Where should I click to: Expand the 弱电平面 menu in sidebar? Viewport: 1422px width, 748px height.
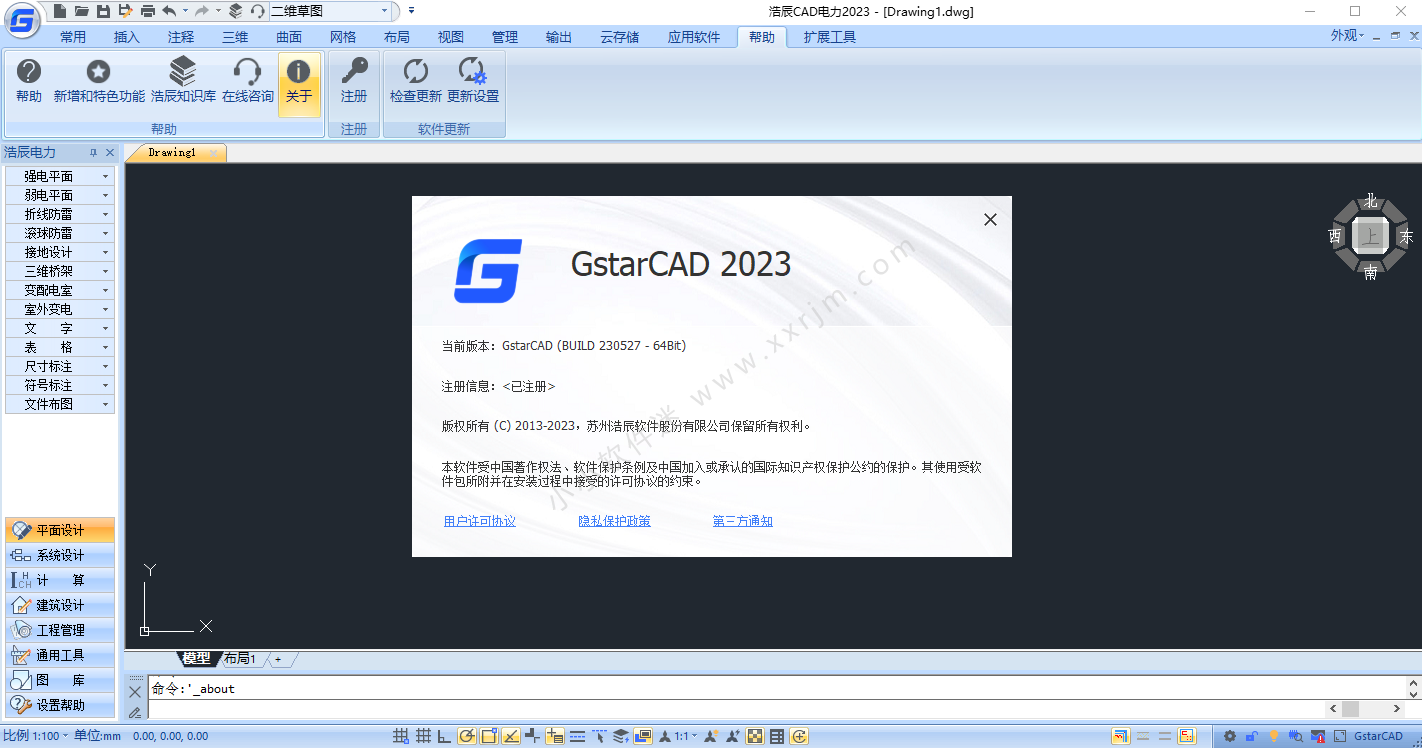(x=60, y=195)
